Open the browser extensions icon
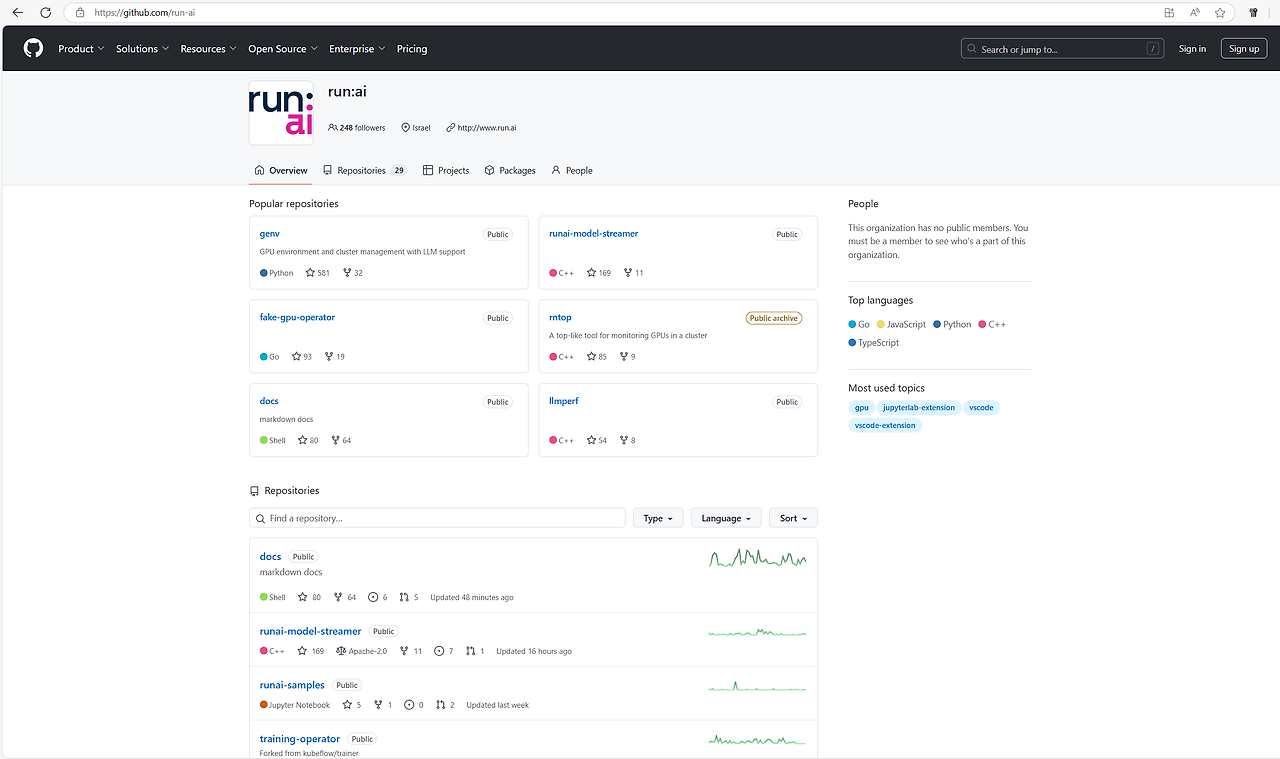Screen dimensions: 1280x759 (1254, 13)
